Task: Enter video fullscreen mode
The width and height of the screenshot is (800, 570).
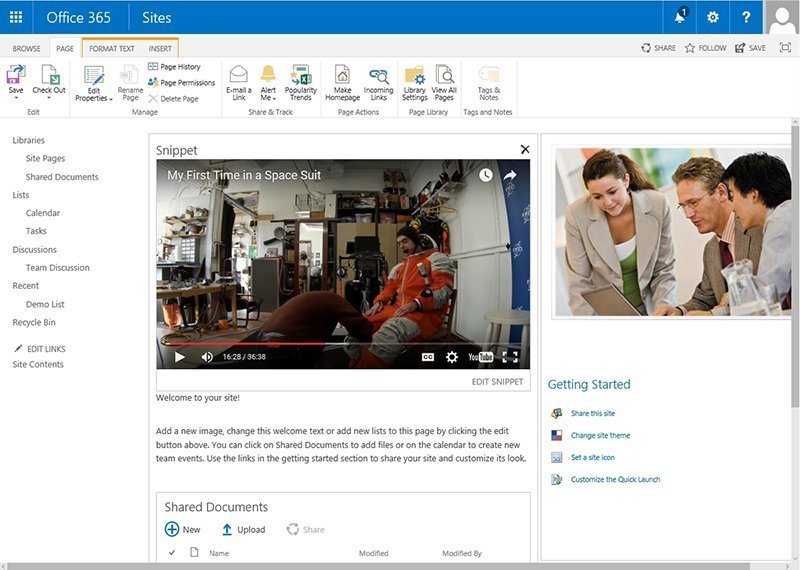Action: point(510,357)
